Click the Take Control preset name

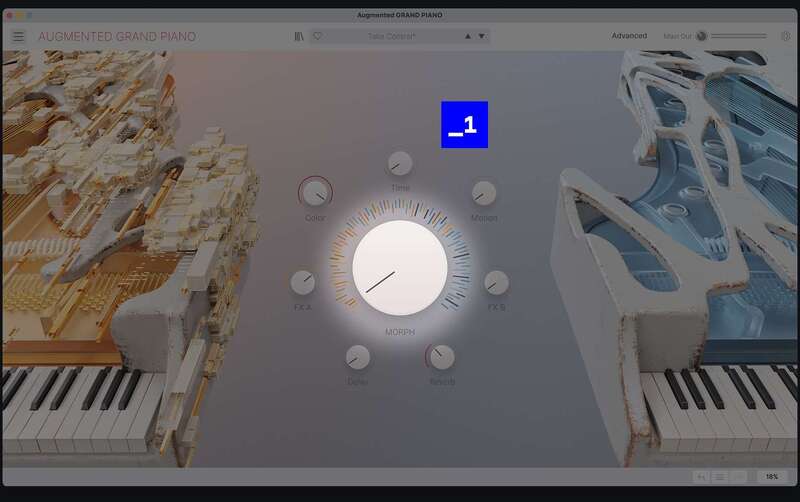pyautogui.click(x=391, y=36)
